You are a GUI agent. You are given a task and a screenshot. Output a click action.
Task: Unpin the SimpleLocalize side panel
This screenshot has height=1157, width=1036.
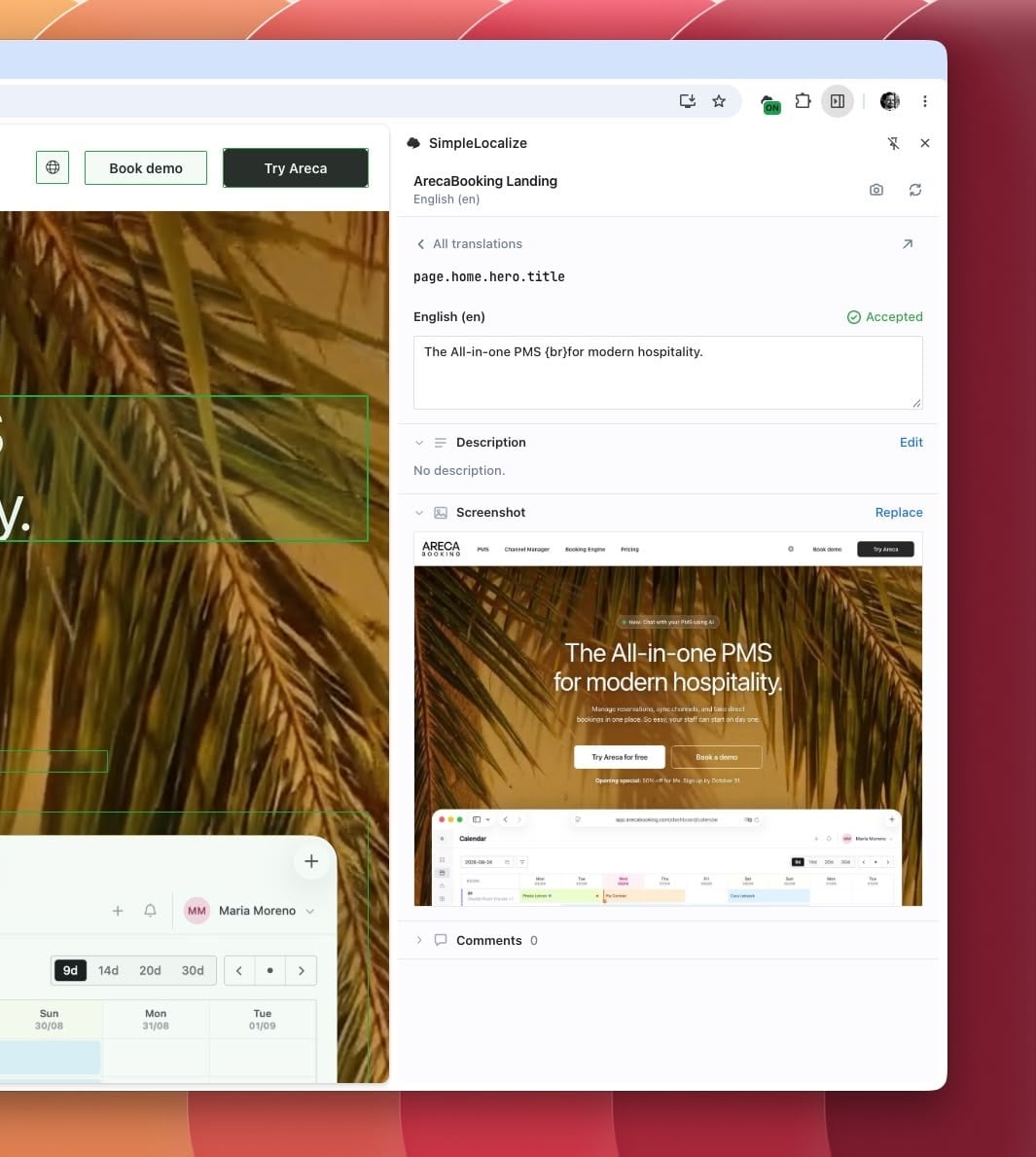pos(894,143)
